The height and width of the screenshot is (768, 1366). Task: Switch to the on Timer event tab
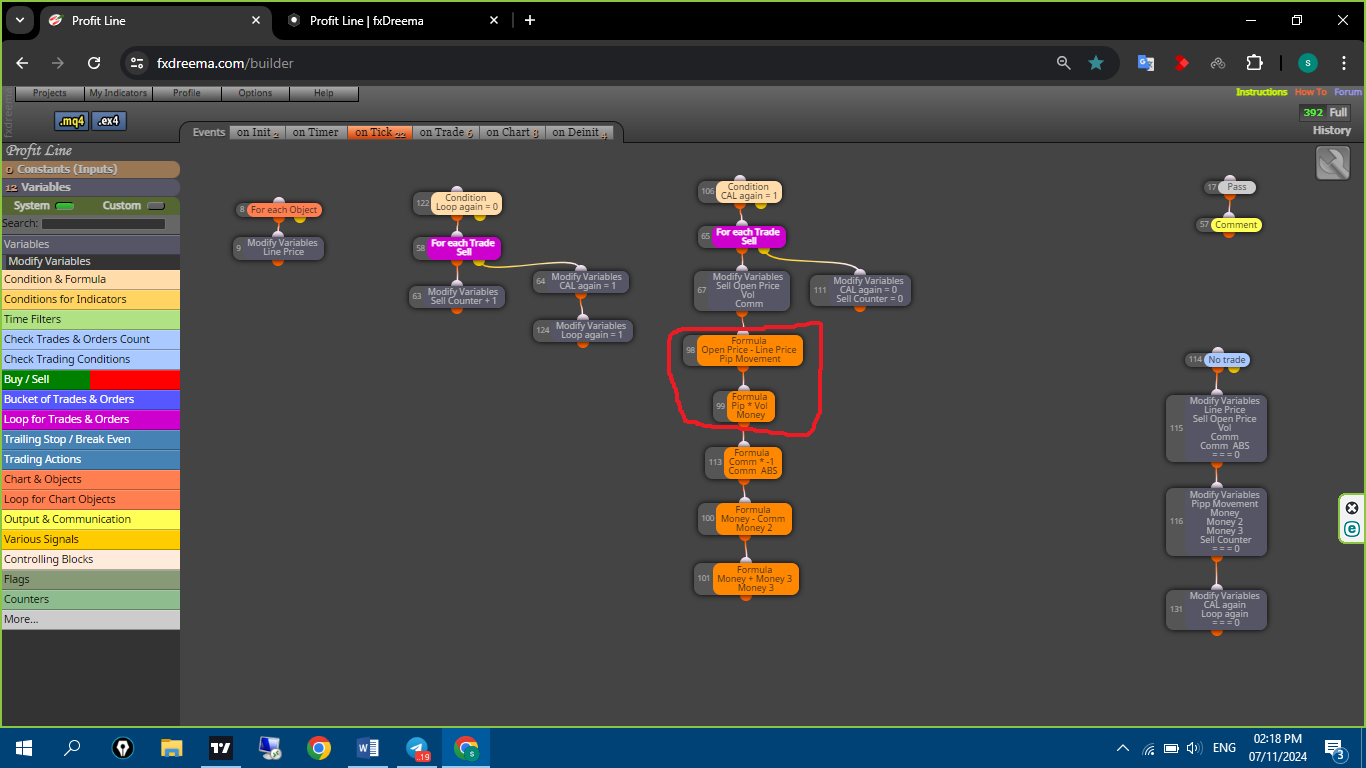[315, 132]
